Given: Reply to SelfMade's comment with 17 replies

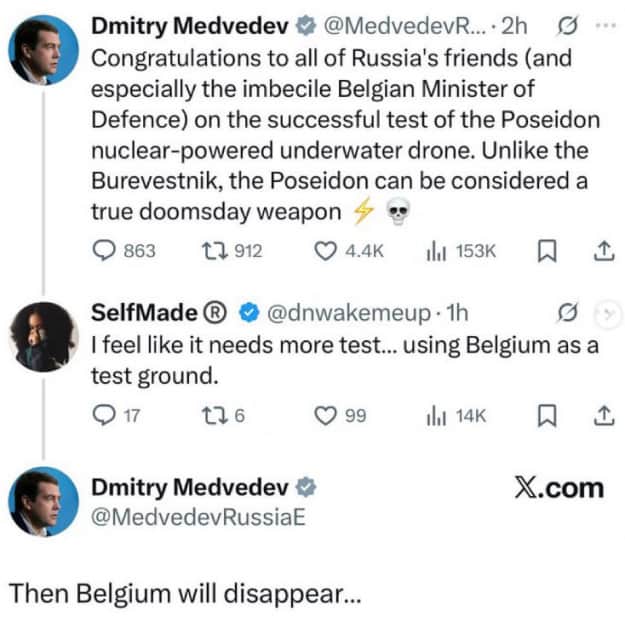Looking at the screenshot, I should coord(104,416).
